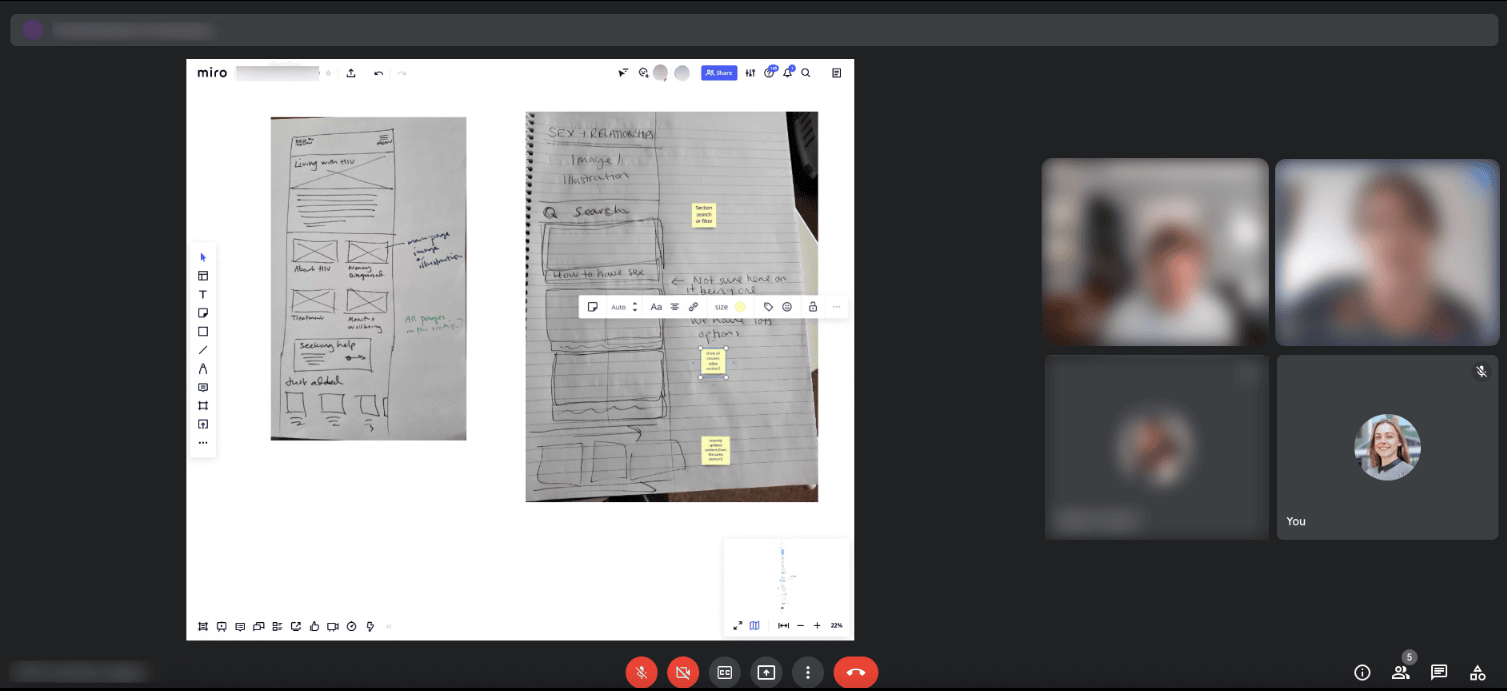Open the meeting chat panel
1507x691 pixels.
click(1439, 672)
